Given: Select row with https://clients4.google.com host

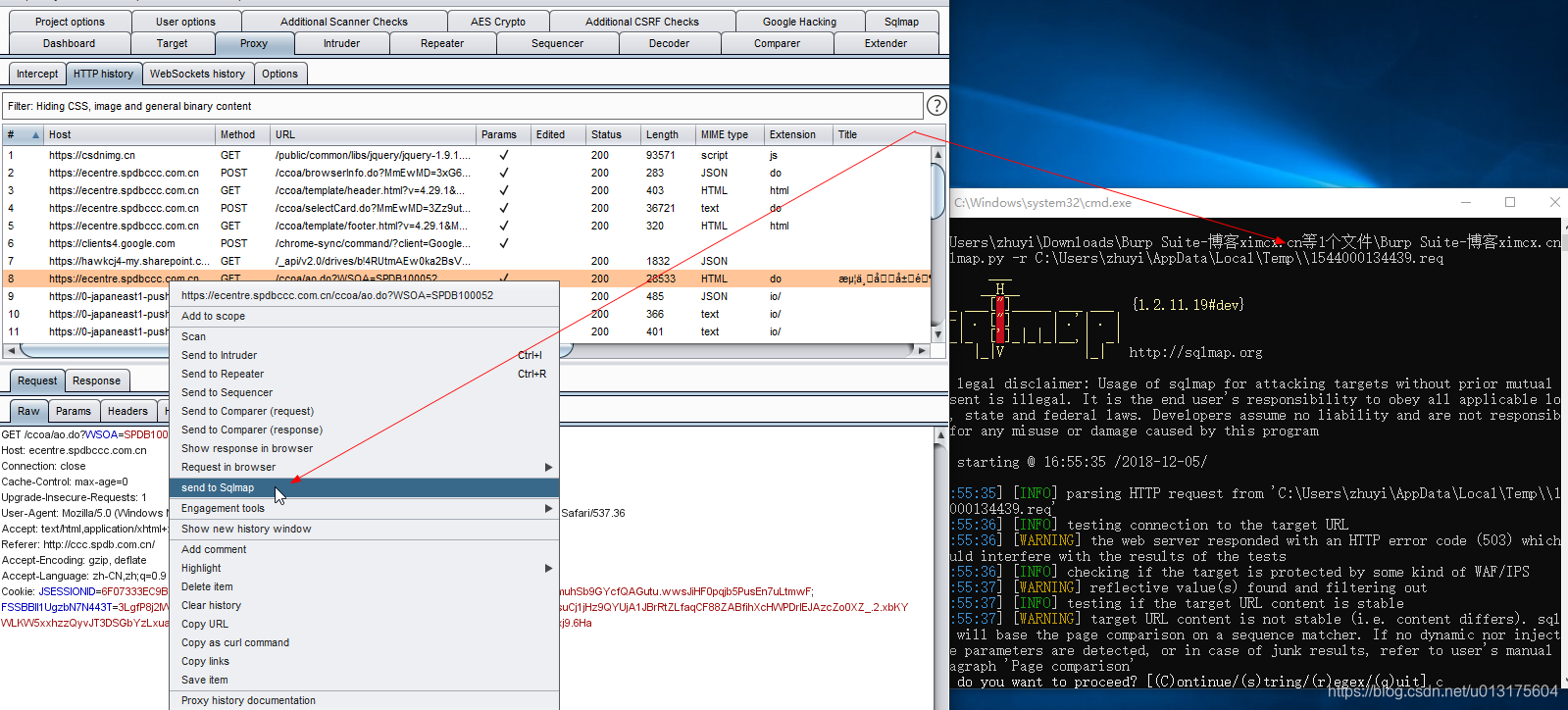Looking at the screenshot, I should pos(466,243).
